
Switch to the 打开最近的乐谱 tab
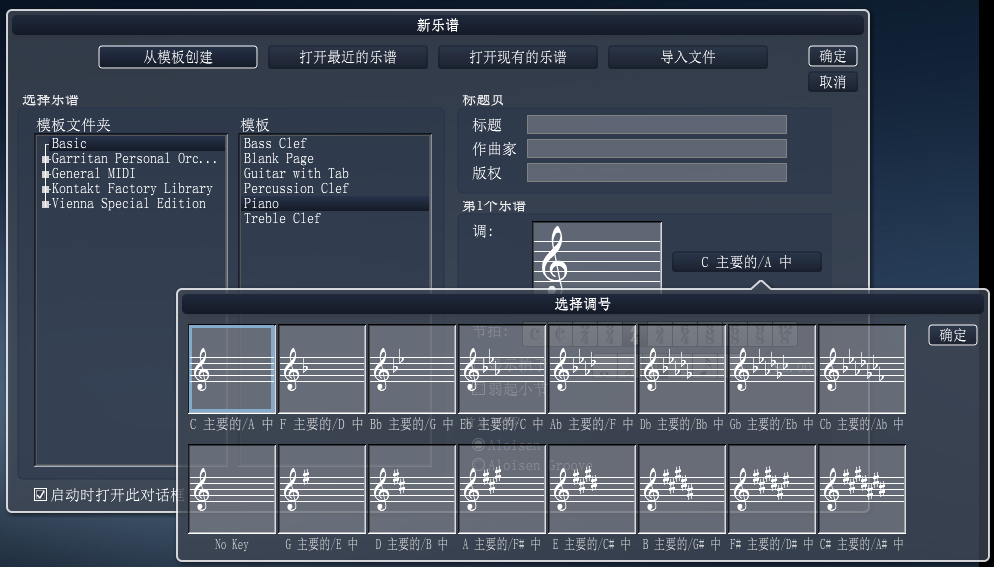tap(348, 57)
